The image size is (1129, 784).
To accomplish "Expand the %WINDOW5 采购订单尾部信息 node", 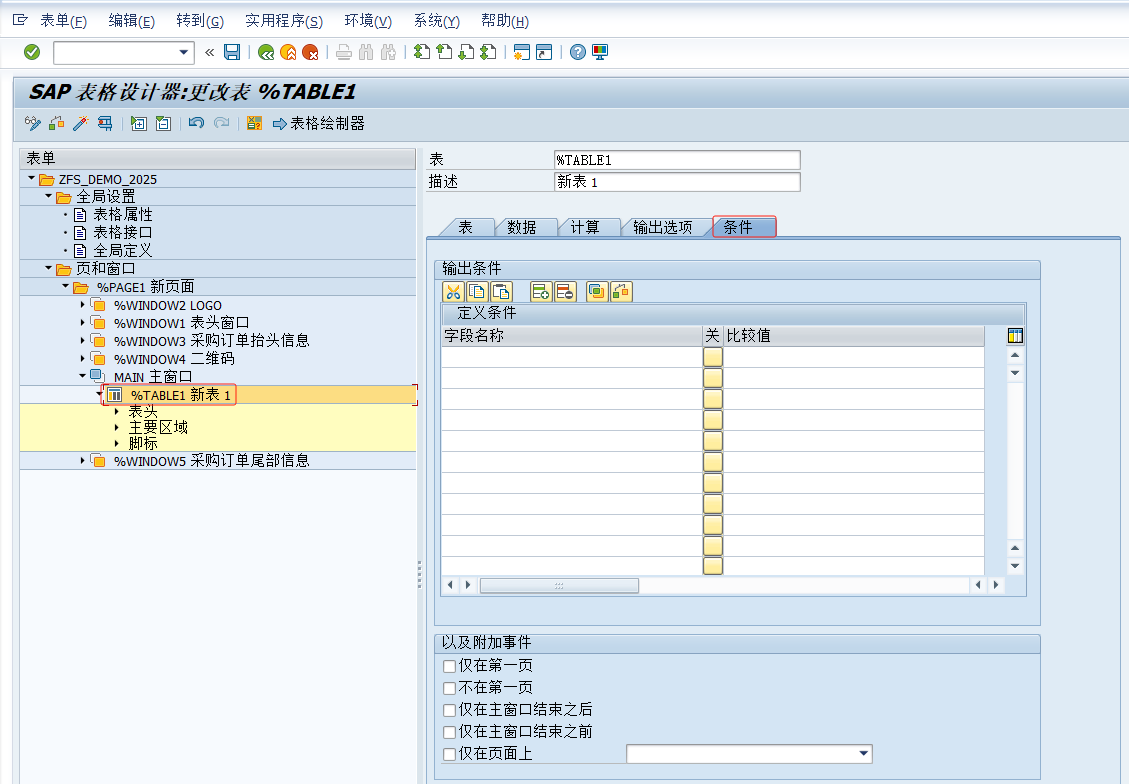I will (x=82, y=460).
